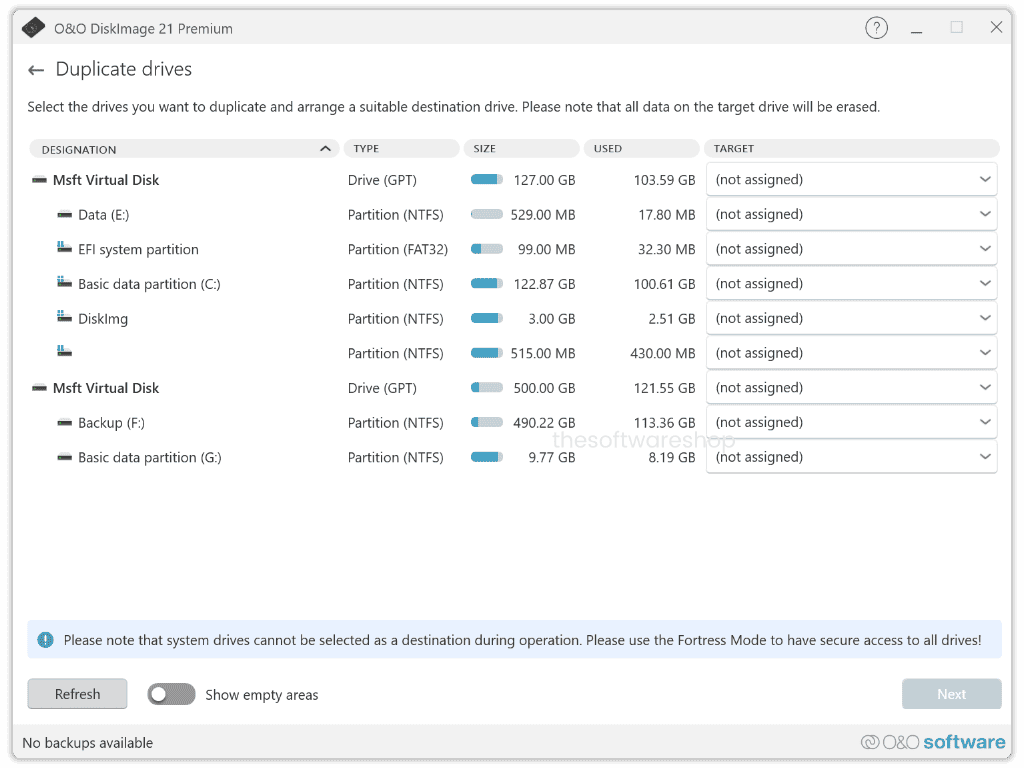Click the partition icon next to Backup (F:)
This screenshot has width=1024, height=768.
click(64, 423)
